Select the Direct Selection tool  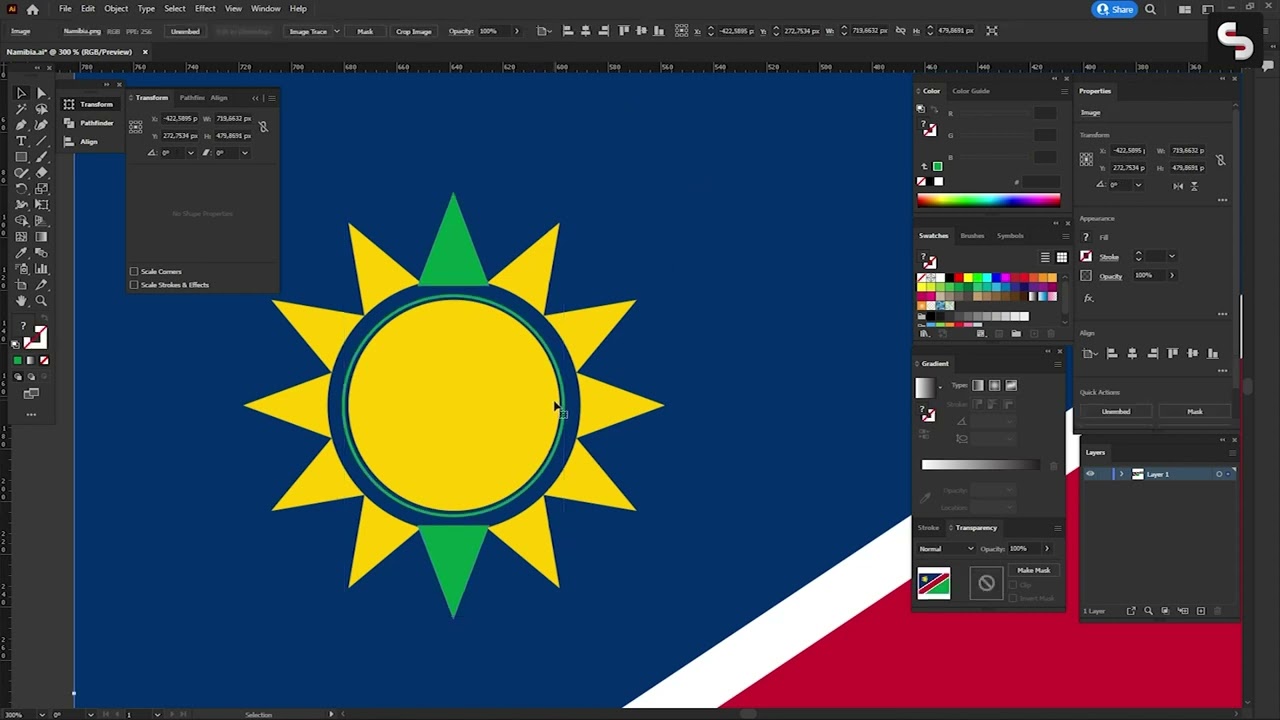(42, 93)
